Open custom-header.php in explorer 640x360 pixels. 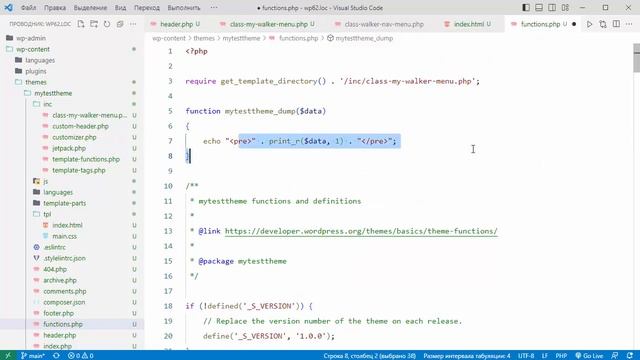(80, 126)
